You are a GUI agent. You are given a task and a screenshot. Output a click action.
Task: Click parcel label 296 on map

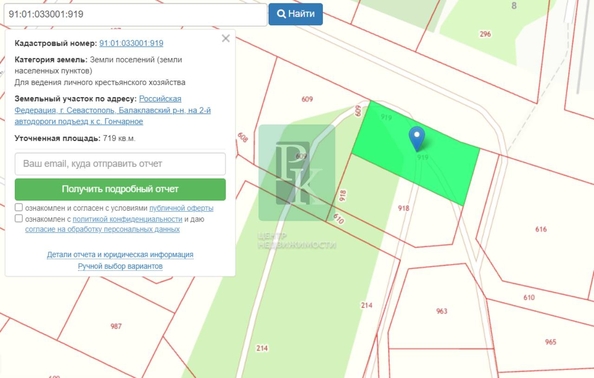pos(485,34)
